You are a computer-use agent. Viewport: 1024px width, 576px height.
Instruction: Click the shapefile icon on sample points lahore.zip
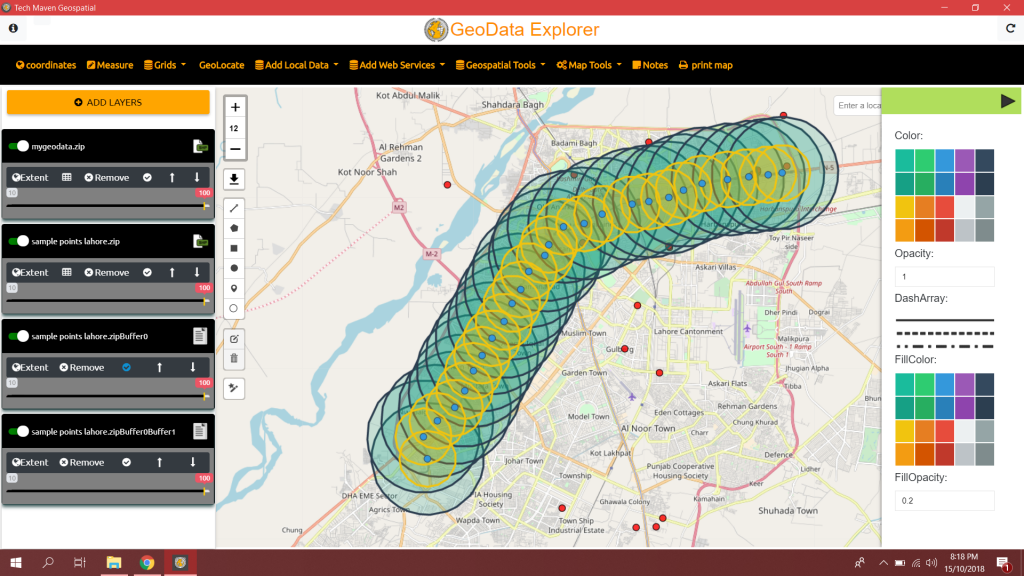[200, 241]
